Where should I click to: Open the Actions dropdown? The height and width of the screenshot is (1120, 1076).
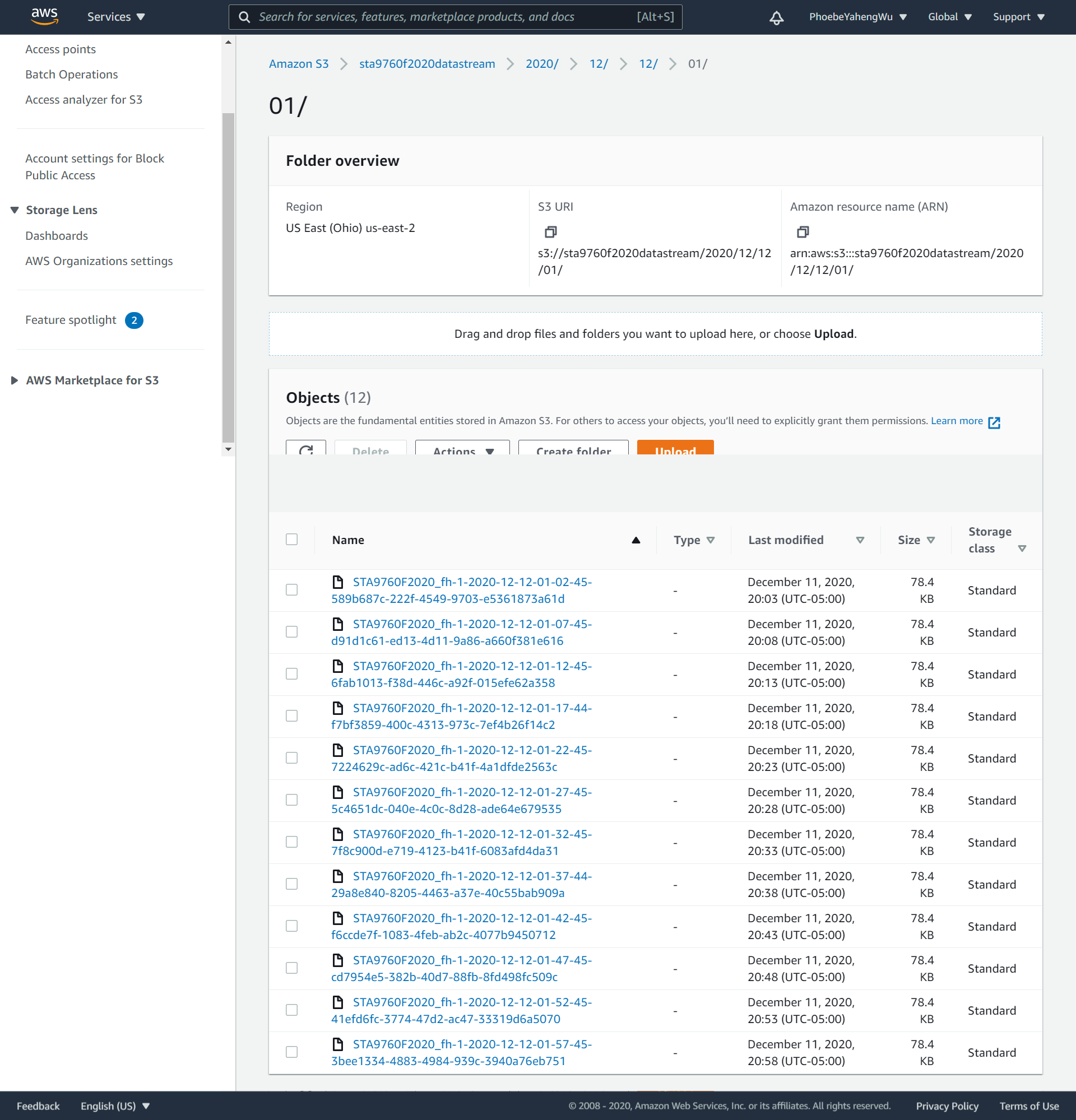(462, 452)
